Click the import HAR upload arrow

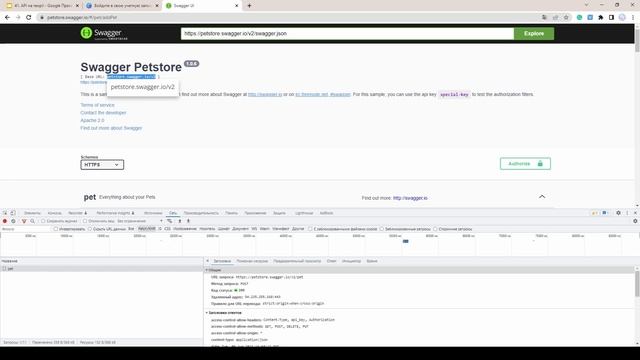pos(180,221)
